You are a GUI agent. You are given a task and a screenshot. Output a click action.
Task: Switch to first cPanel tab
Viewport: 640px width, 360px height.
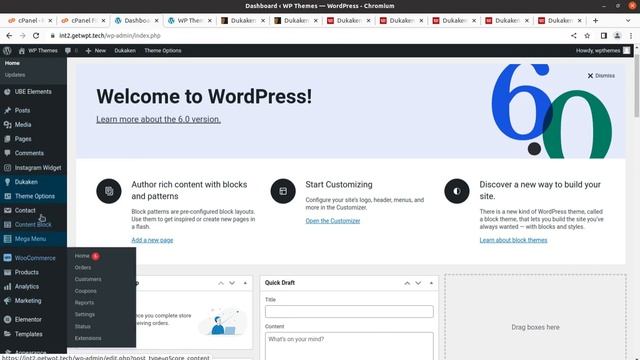click(x=29, y=20)
